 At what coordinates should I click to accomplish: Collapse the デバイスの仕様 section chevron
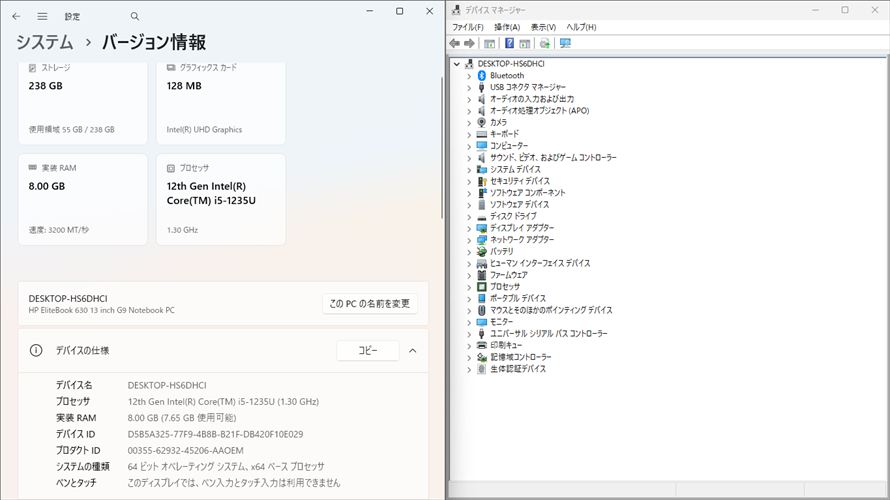click(412, 351)
